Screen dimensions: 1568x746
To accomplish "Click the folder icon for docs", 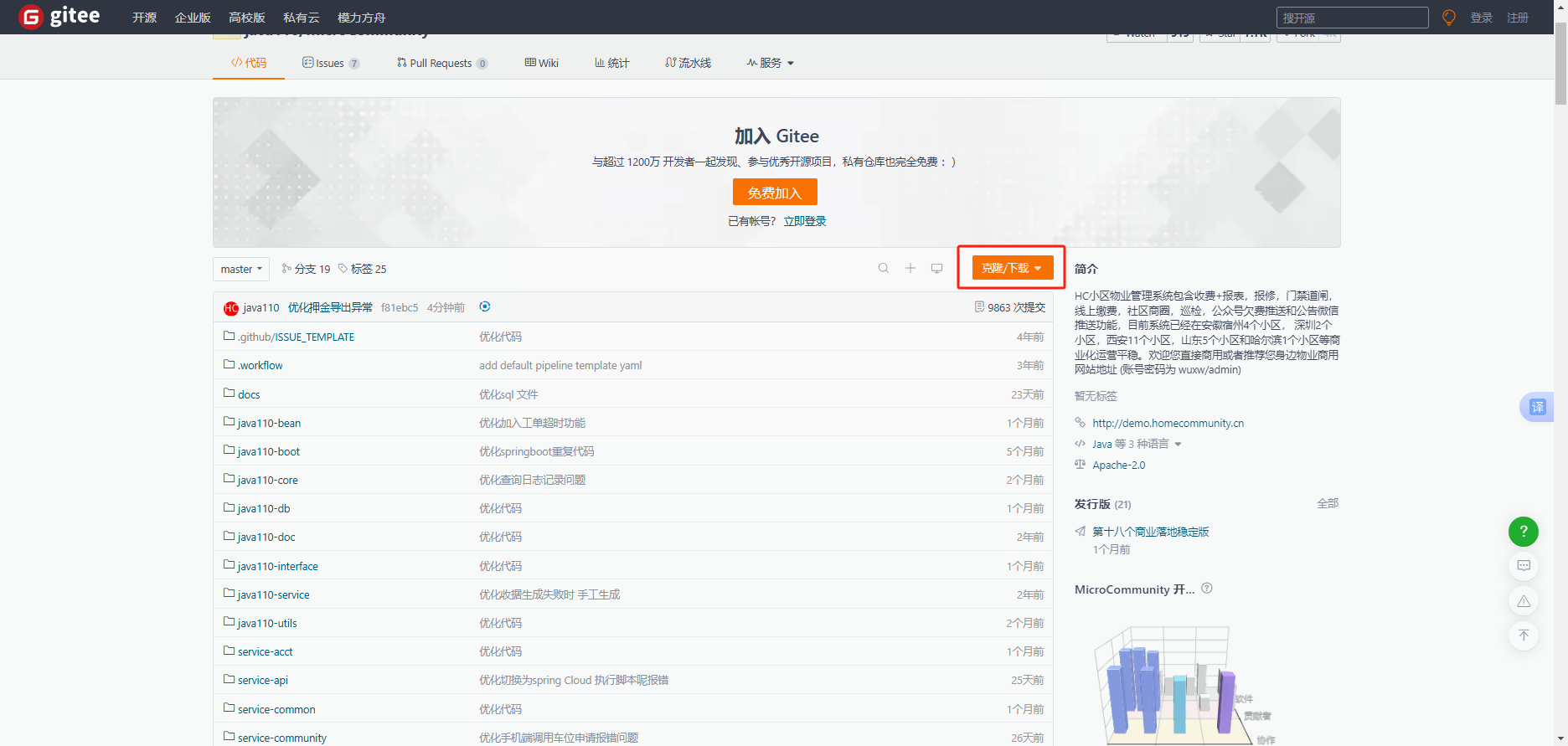I will pos(229,393).
